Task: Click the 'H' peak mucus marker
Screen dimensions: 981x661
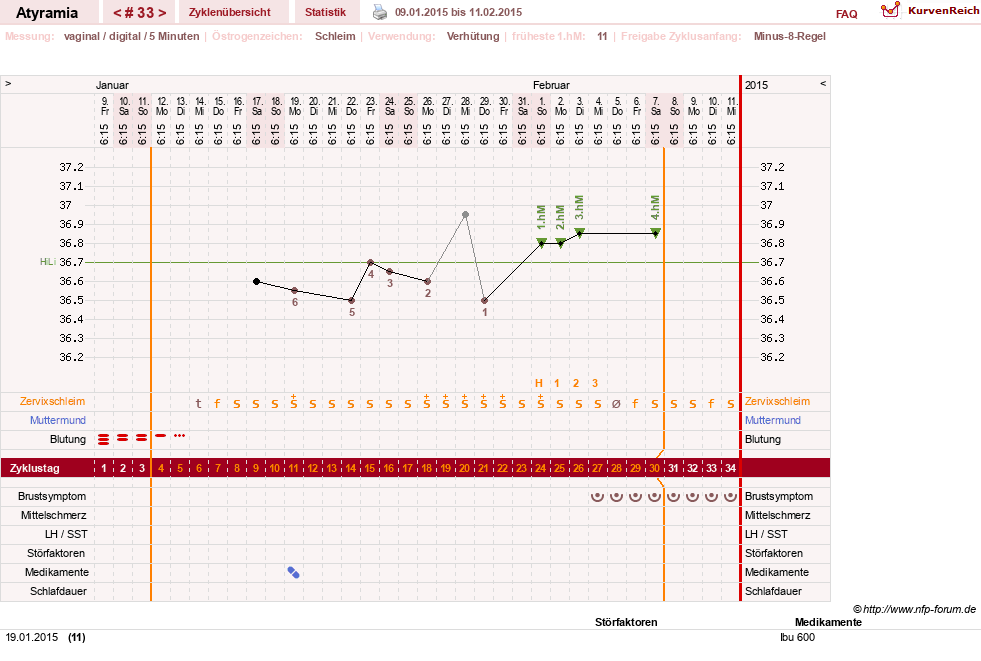Action: 539,383
